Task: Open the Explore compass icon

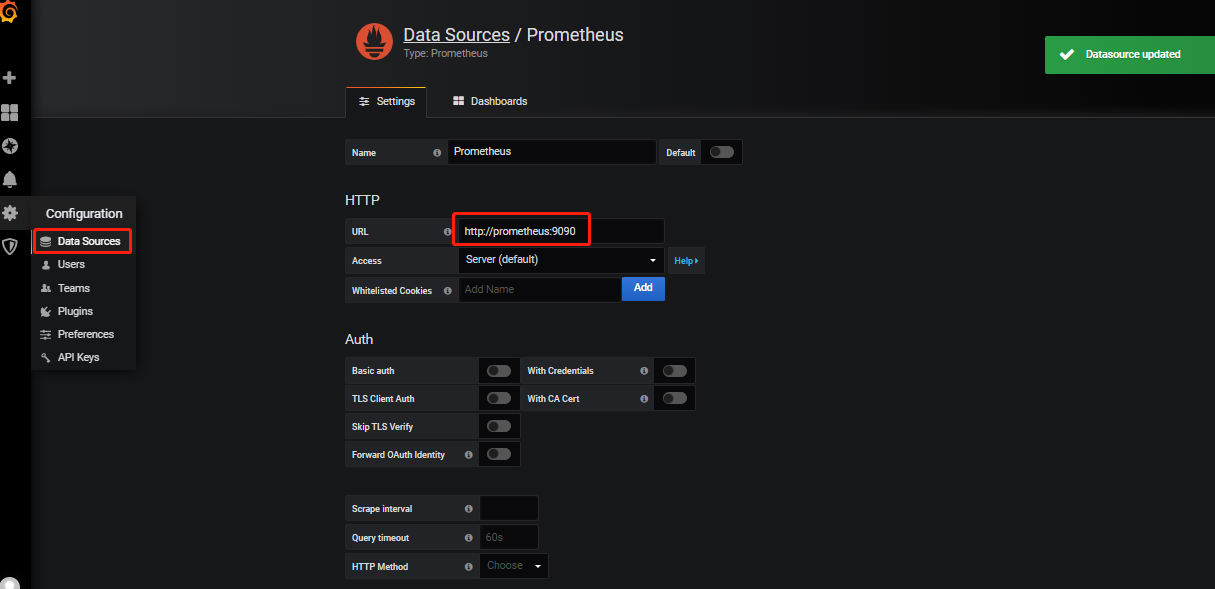Action: point(10,146)
